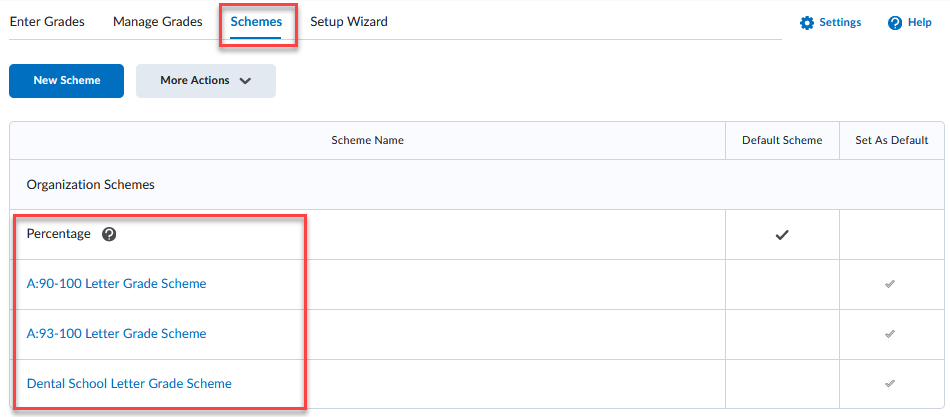The height and width of the screenshot is (417, 950).
Task: Set Dental School scheme as default
Action: [x=889, y=383]
